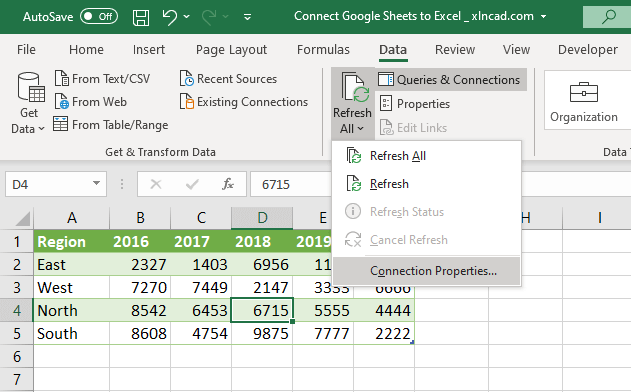This screenshot has width=631, height=392.
Task: Select row 1 header
Action: 16,241
